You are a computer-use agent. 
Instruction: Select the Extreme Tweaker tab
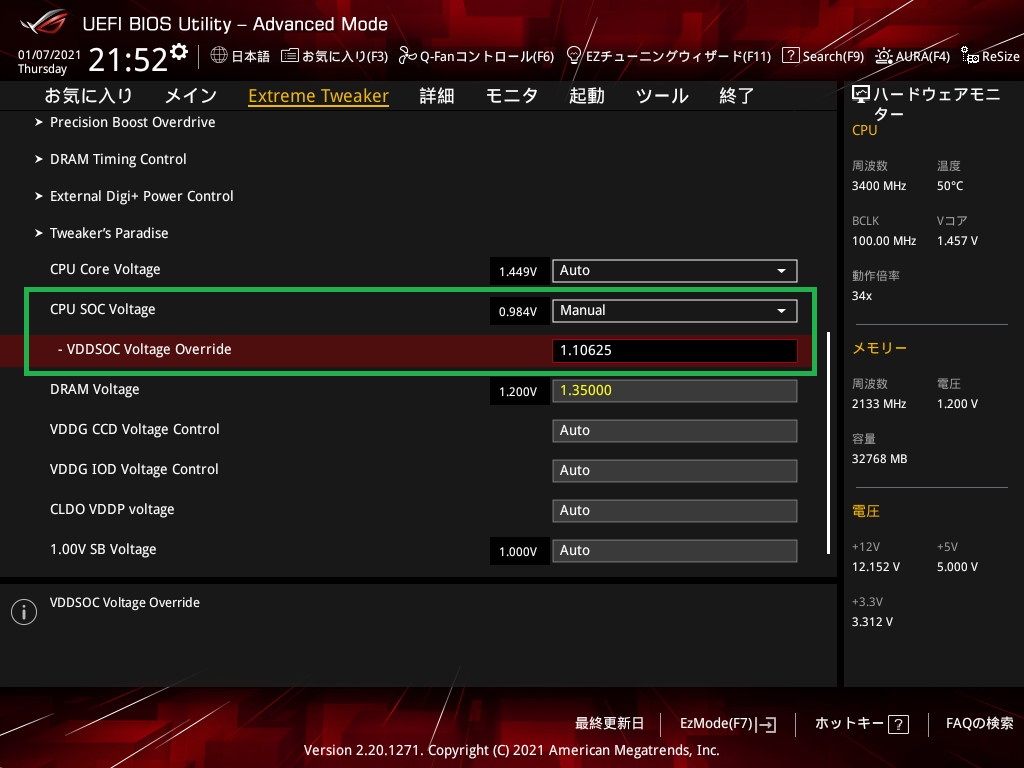[x=319, y=96]
